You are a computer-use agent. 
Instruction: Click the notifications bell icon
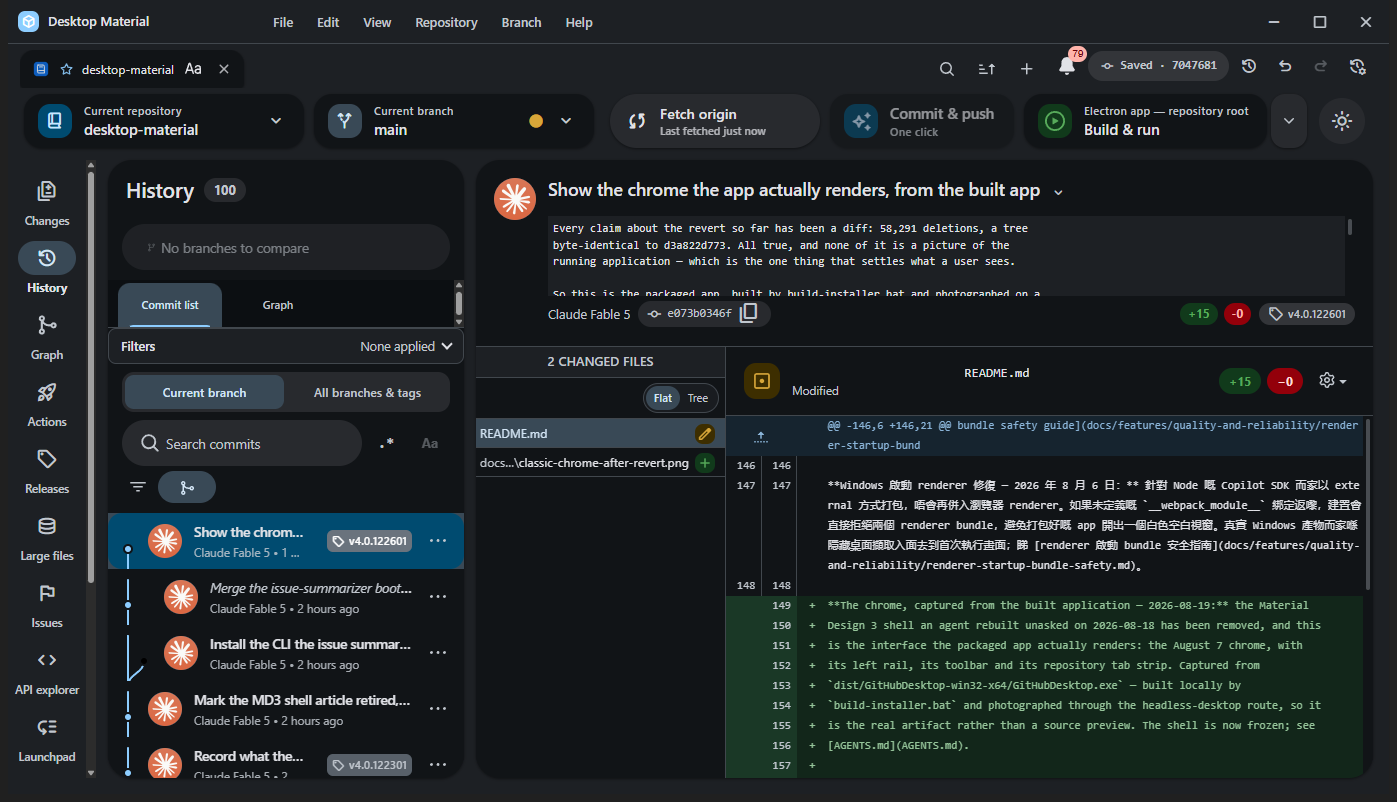point(1066,67)
